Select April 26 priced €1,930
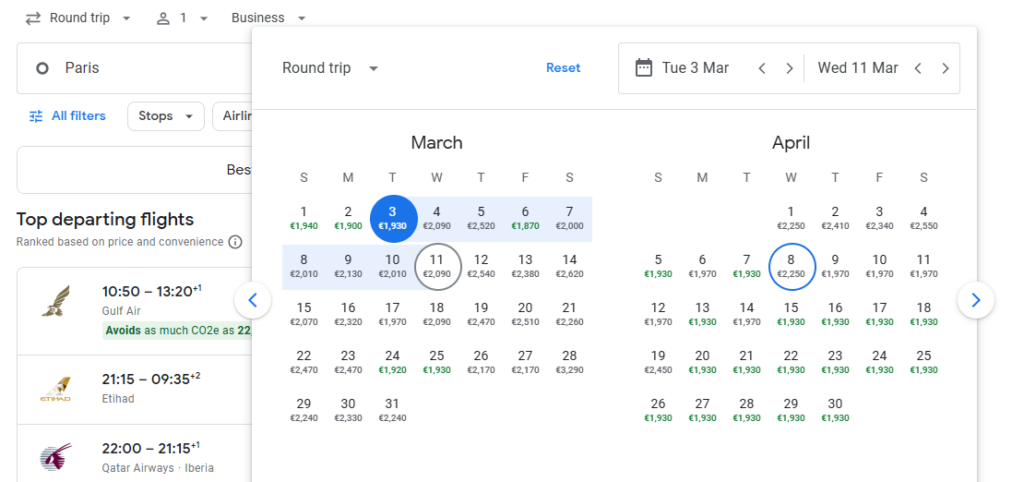The width and height of the screenshot is (1024, 482). [658, 410]
